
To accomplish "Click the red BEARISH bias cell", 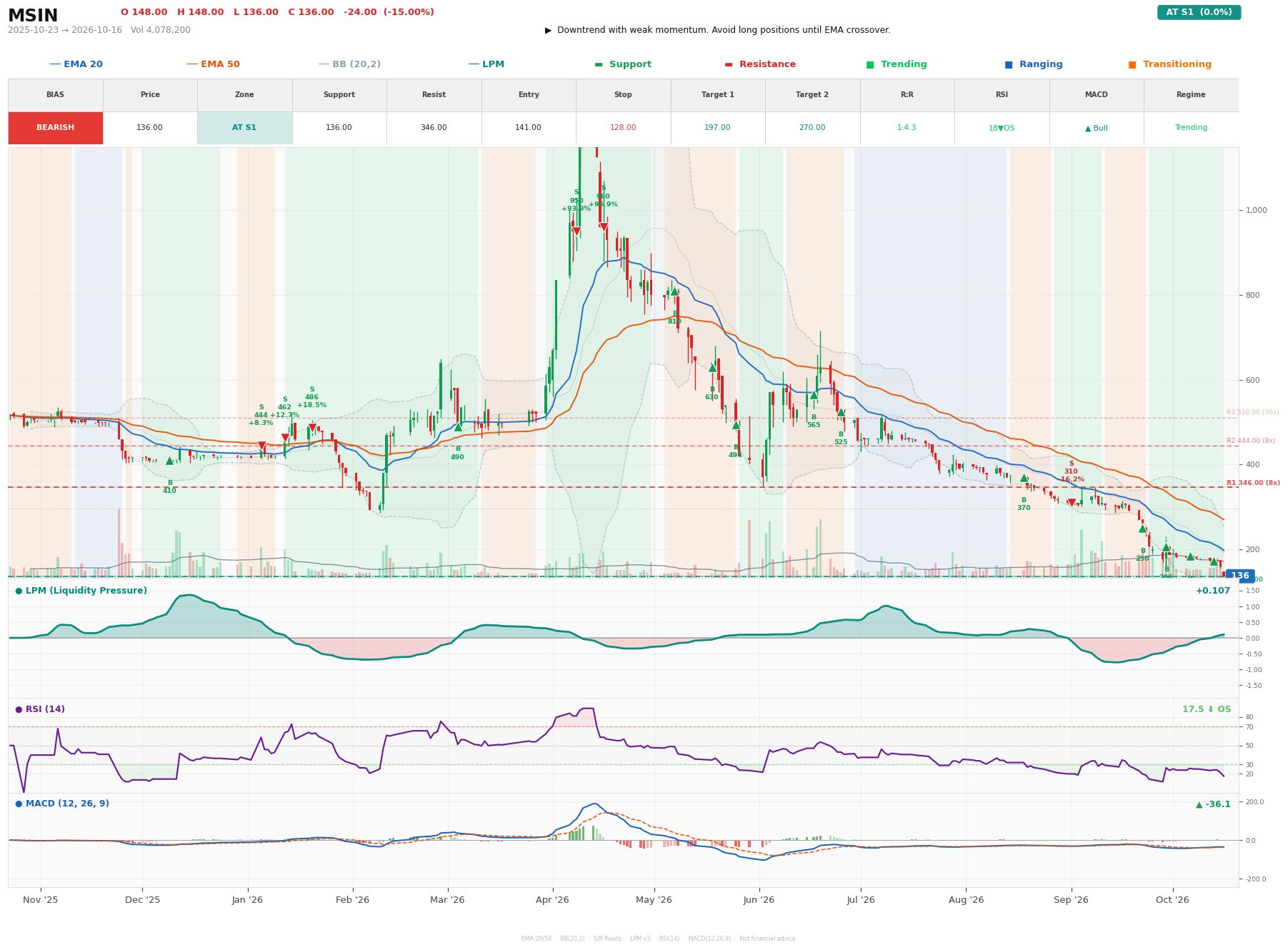I will pos(55,128).
